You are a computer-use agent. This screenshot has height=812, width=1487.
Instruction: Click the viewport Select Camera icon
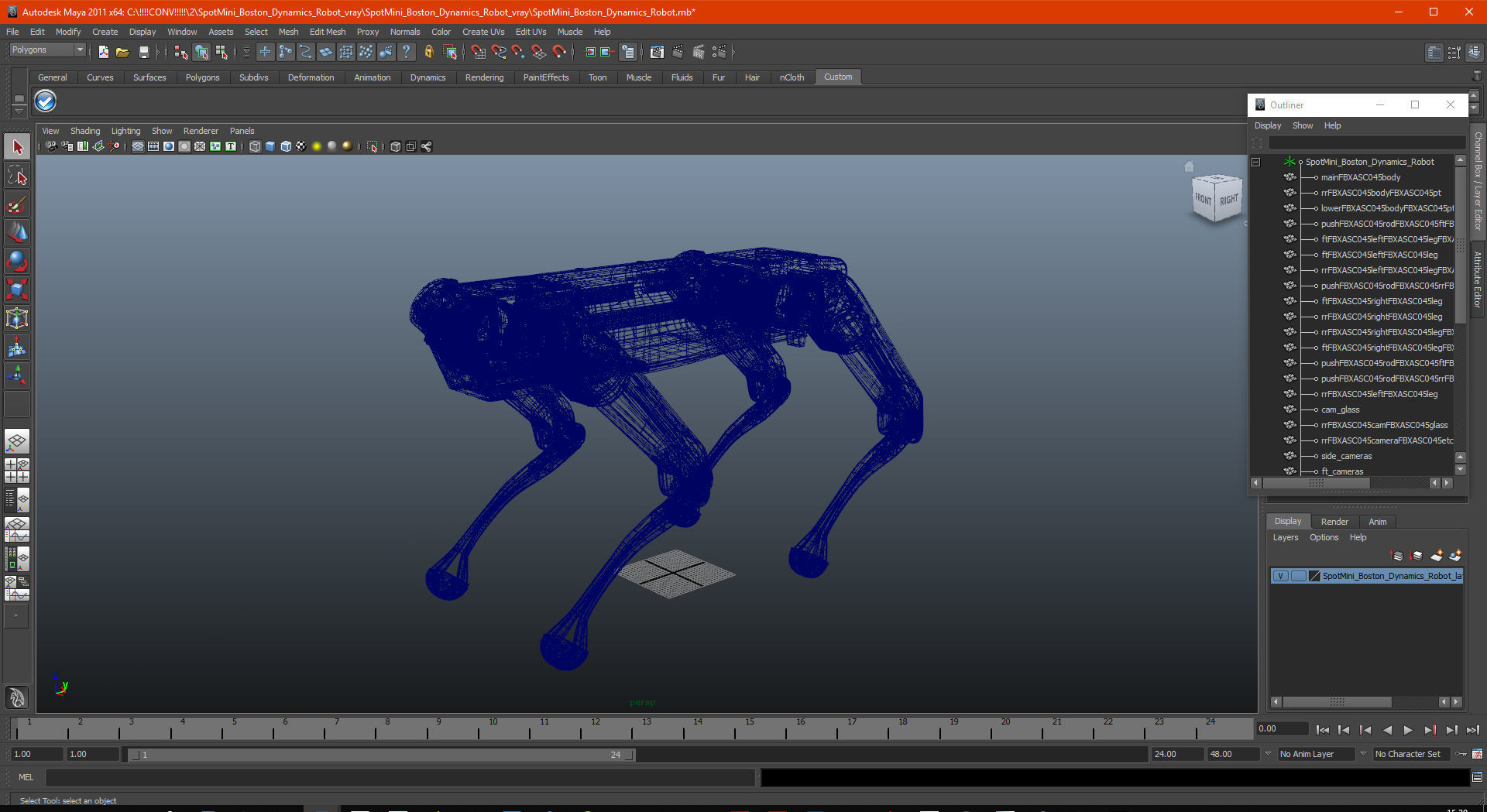[51, 146]
